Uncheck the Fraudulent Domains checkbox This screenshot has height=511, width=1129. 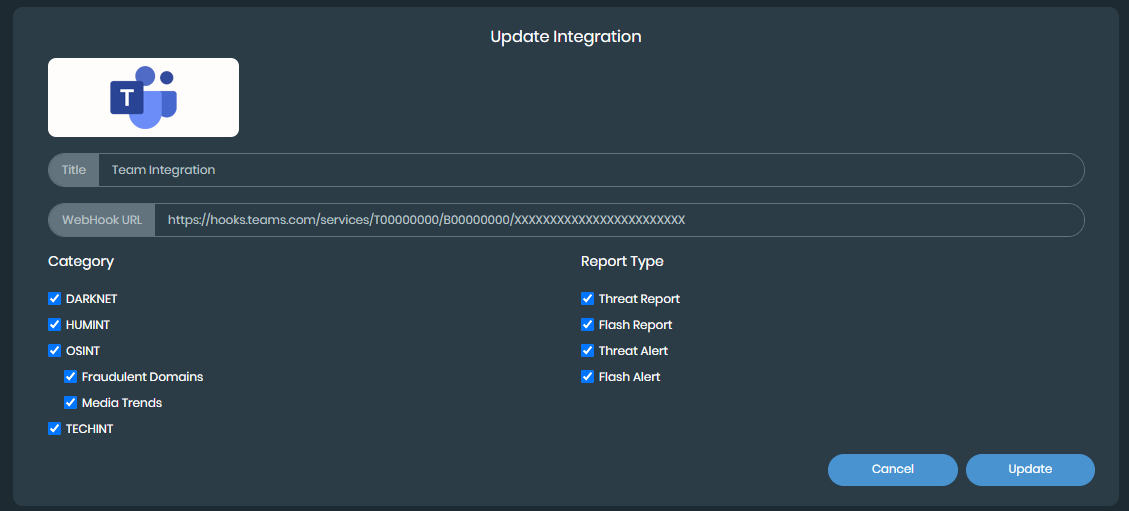71,377
